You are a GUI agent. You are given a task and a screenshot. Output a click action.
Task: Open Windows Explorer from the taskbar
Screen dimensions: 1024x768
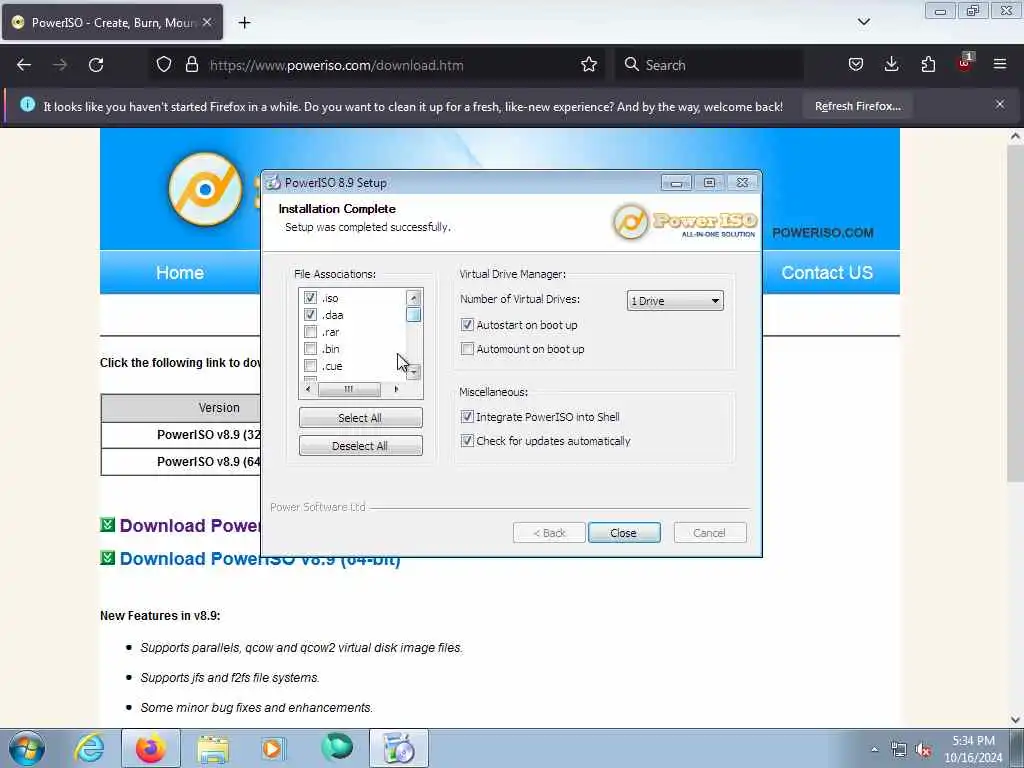213,748
